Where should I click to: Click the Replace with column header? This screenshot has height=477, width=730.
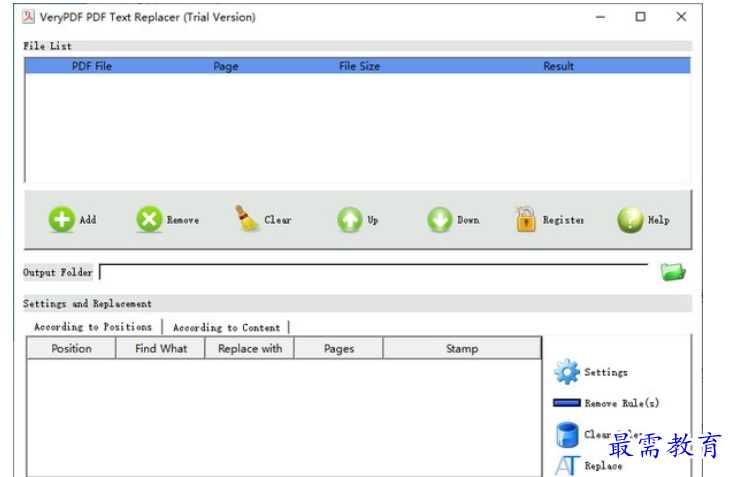[x=250, y=349]
